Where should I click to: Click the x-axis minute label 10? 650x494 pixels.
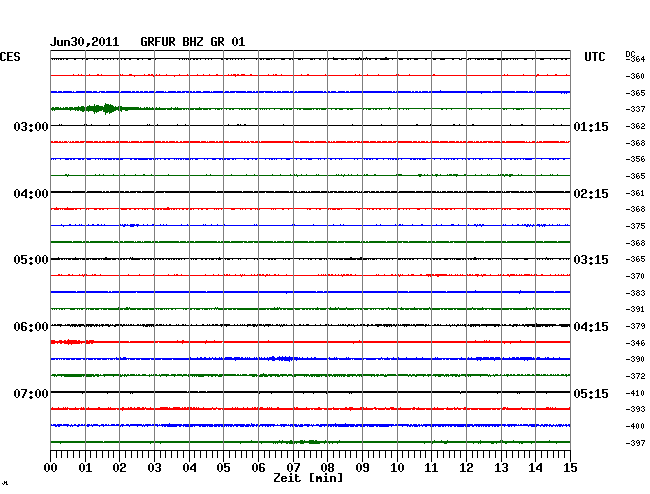[397, 468]
